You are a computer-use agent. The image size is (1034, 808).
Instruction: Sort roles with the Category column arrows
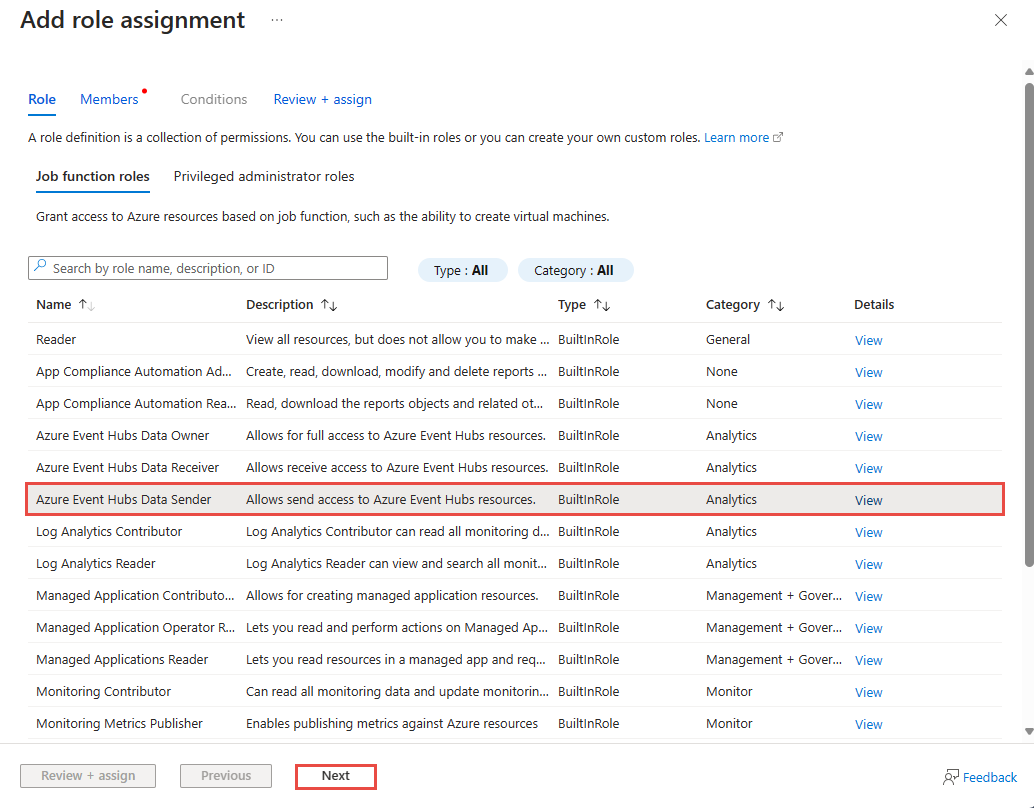(x=775, y=305)
